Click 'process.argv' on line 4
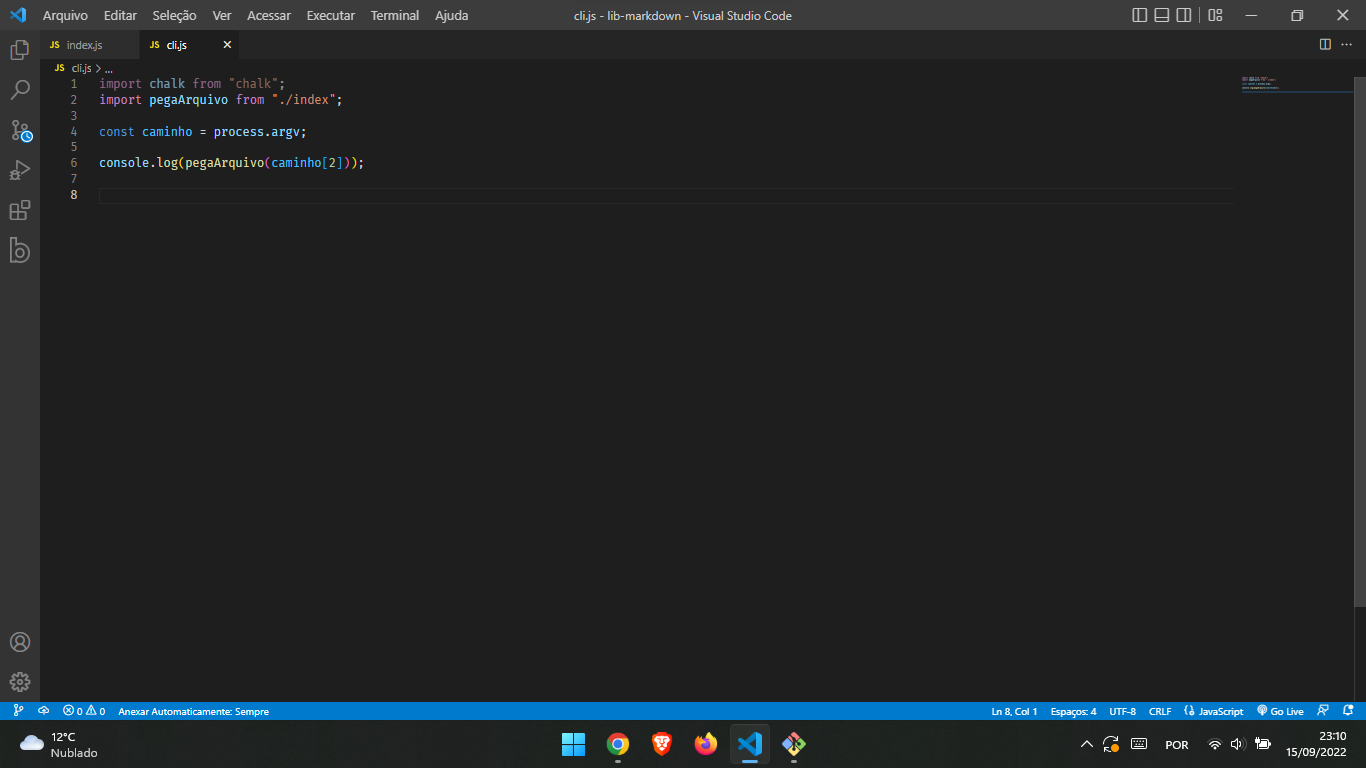The image size is (1366, 768). 256,132
